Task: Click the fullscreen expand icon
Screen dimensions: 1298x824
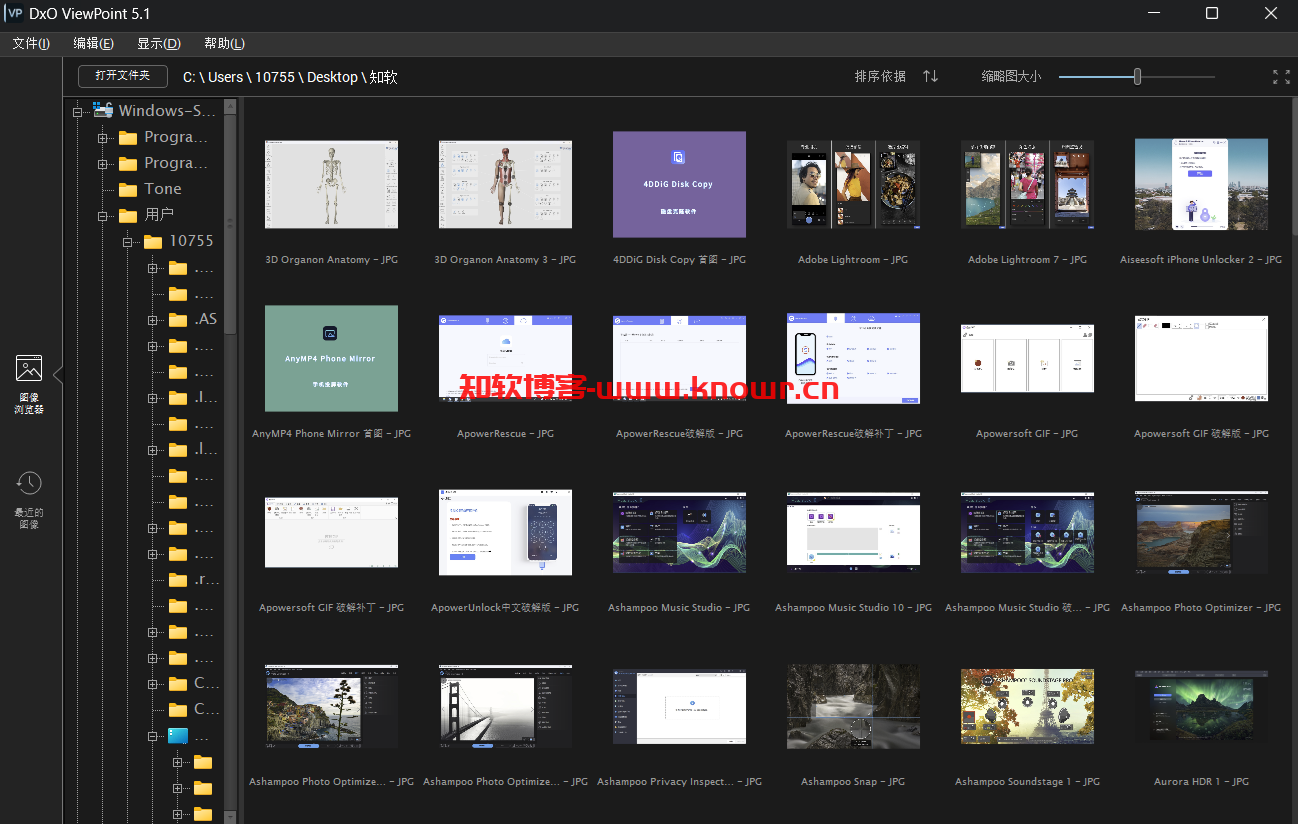Action: [x=1281, y=77]
